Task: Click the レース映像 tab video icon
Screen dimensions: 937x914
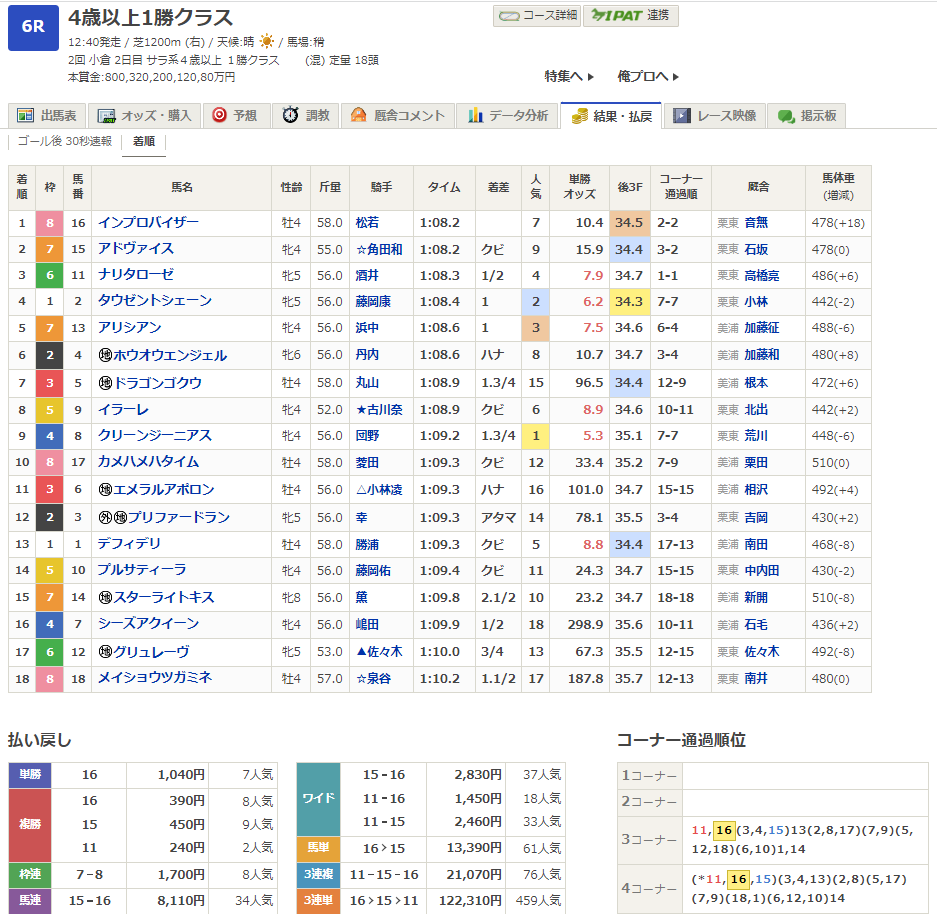Action: [682, 116]
